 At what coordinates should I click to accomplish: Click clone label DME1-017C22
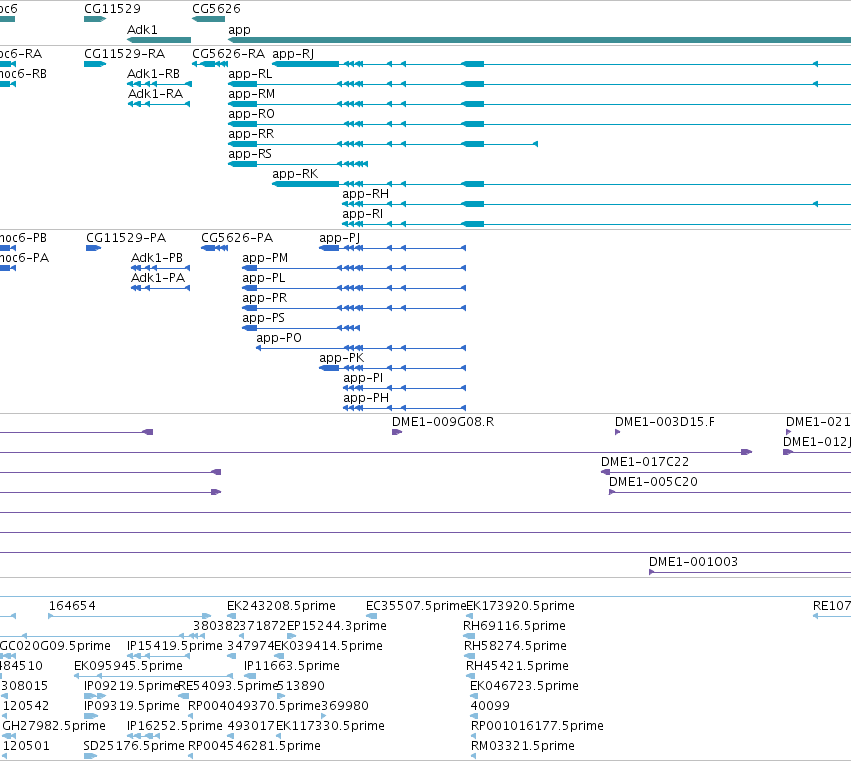coord(645,462)
